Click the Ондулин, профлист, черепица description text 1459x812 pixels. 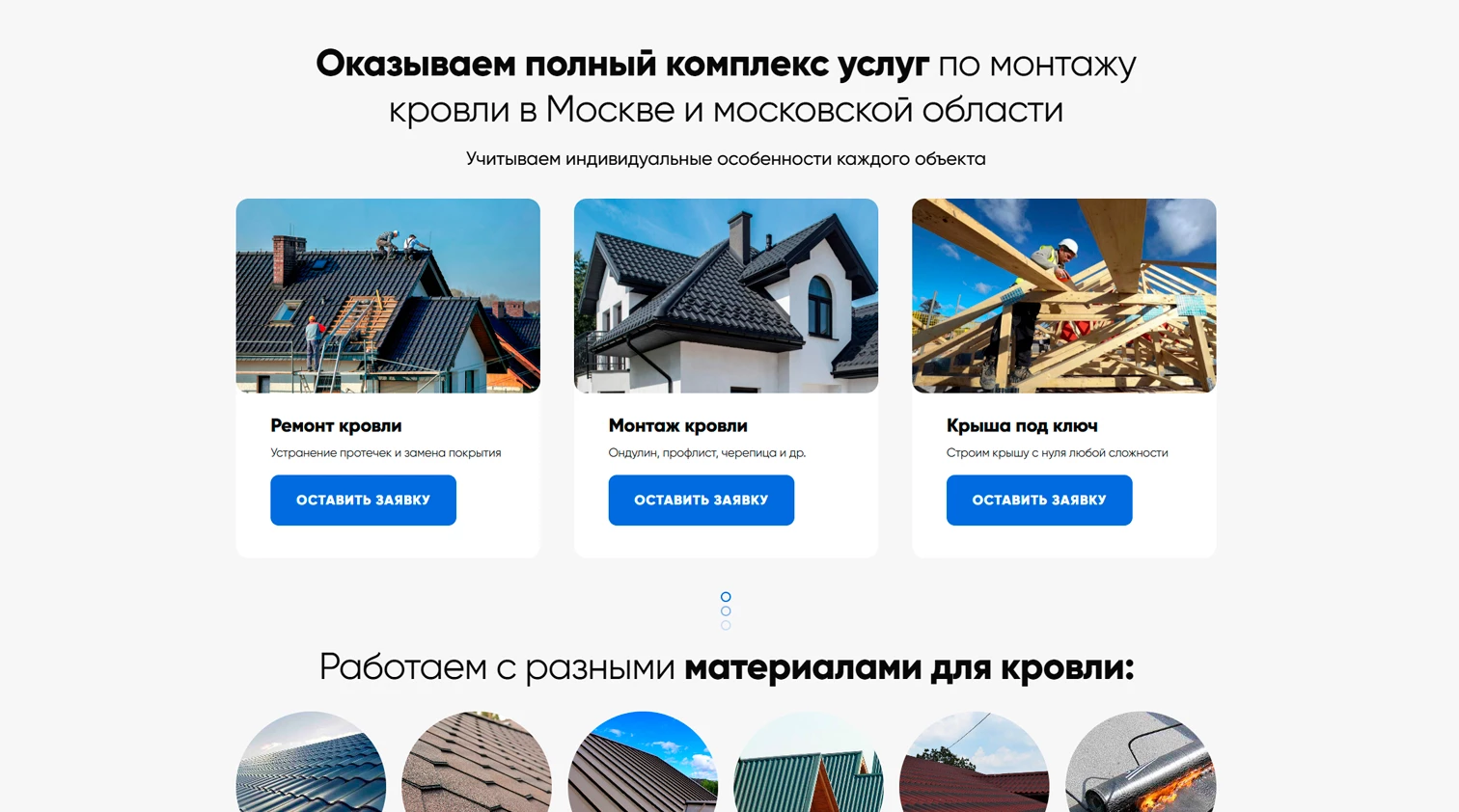click(706, 452)
